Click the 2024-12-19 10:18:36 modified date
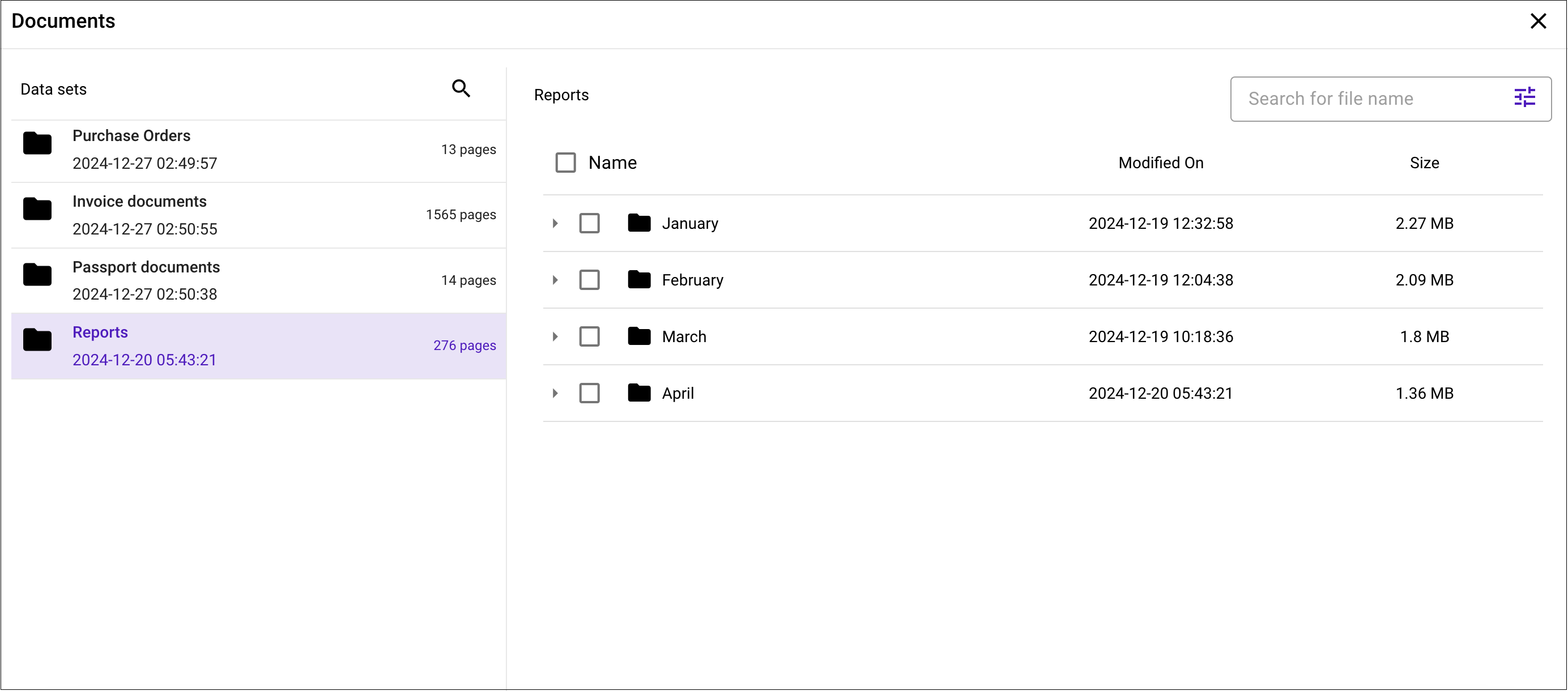1568x691 pixels. pyautogui.click(x=1161, y=336)
